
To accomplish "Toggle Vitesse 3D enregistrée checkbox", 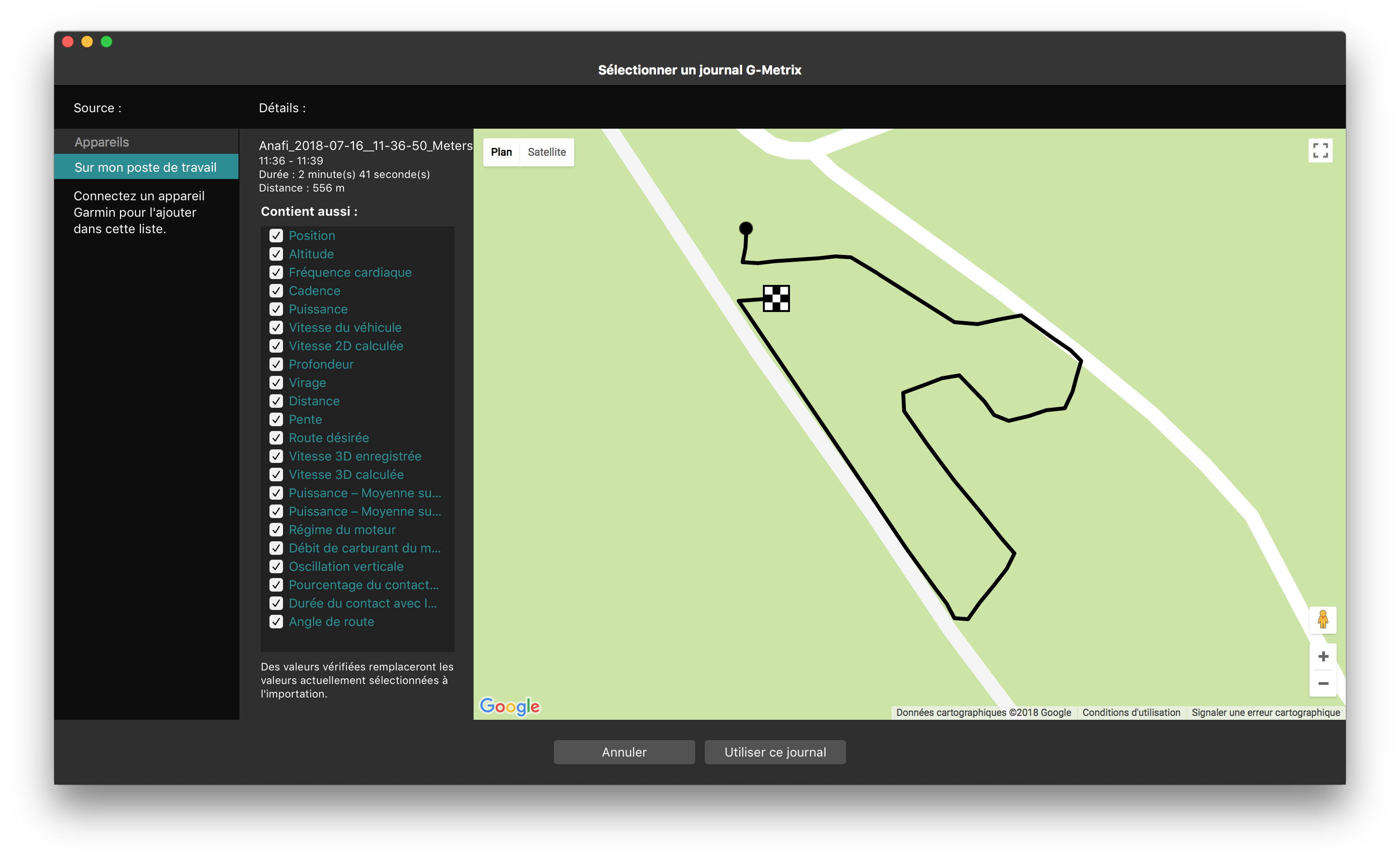I will coord(276,456).
